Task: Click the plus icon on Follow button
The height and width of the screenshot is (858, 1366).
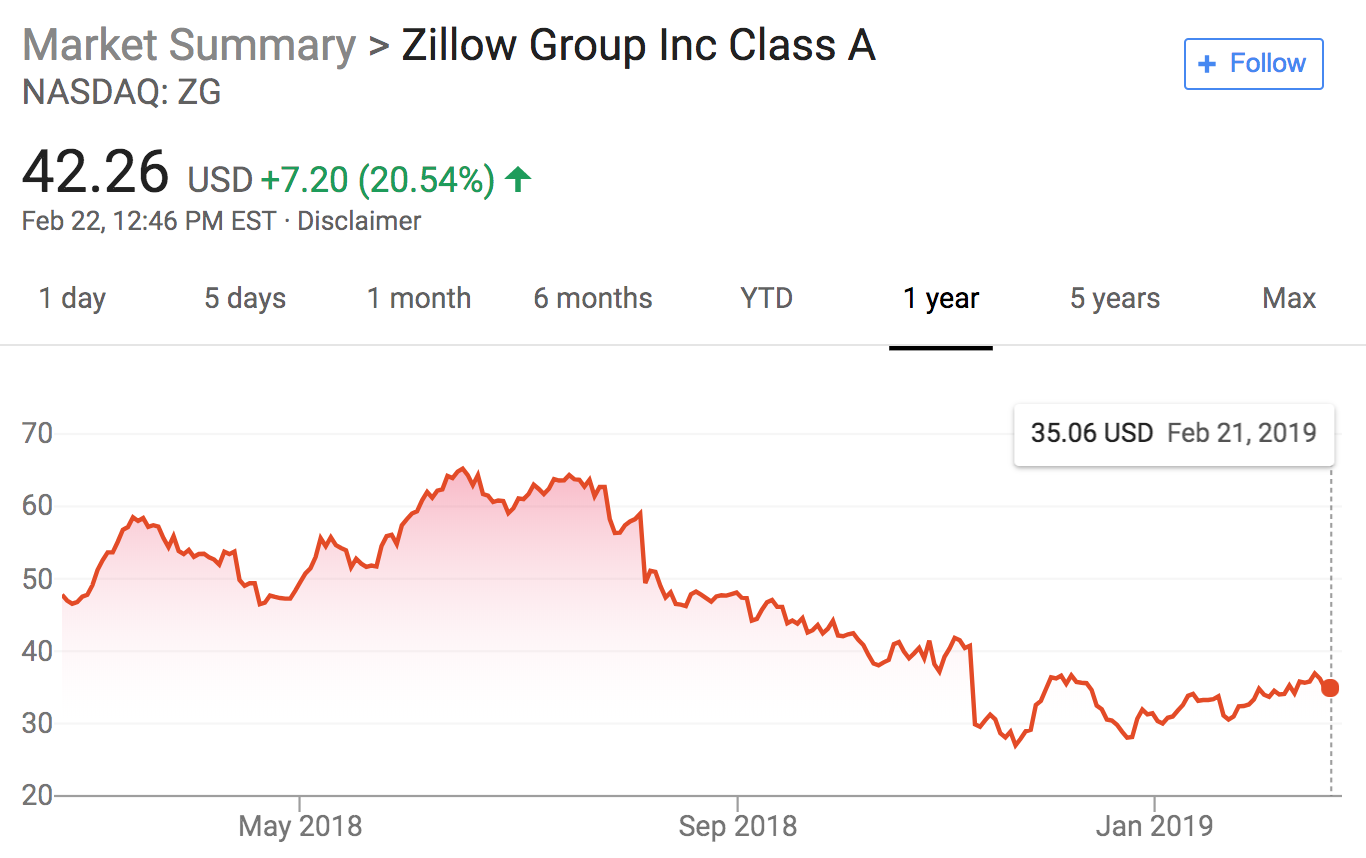Action: (1206, 63)
